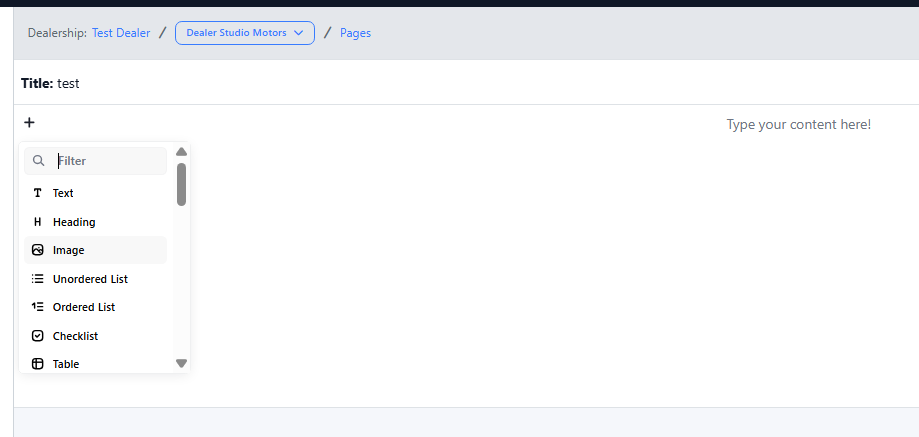Click the Heading block icon

coord(38,222)
